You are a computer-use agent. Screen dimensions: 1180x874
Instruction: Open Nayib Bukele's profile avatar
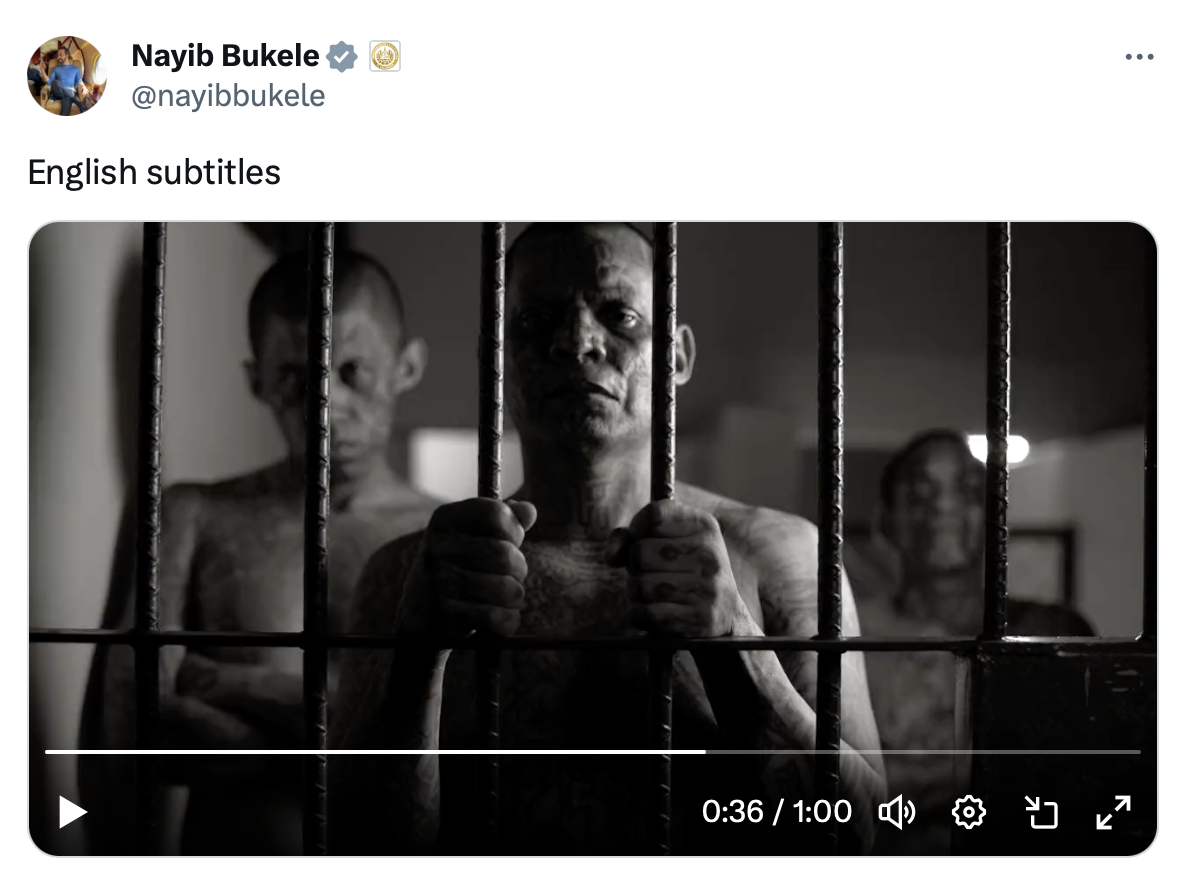click(x=67, y=75)
